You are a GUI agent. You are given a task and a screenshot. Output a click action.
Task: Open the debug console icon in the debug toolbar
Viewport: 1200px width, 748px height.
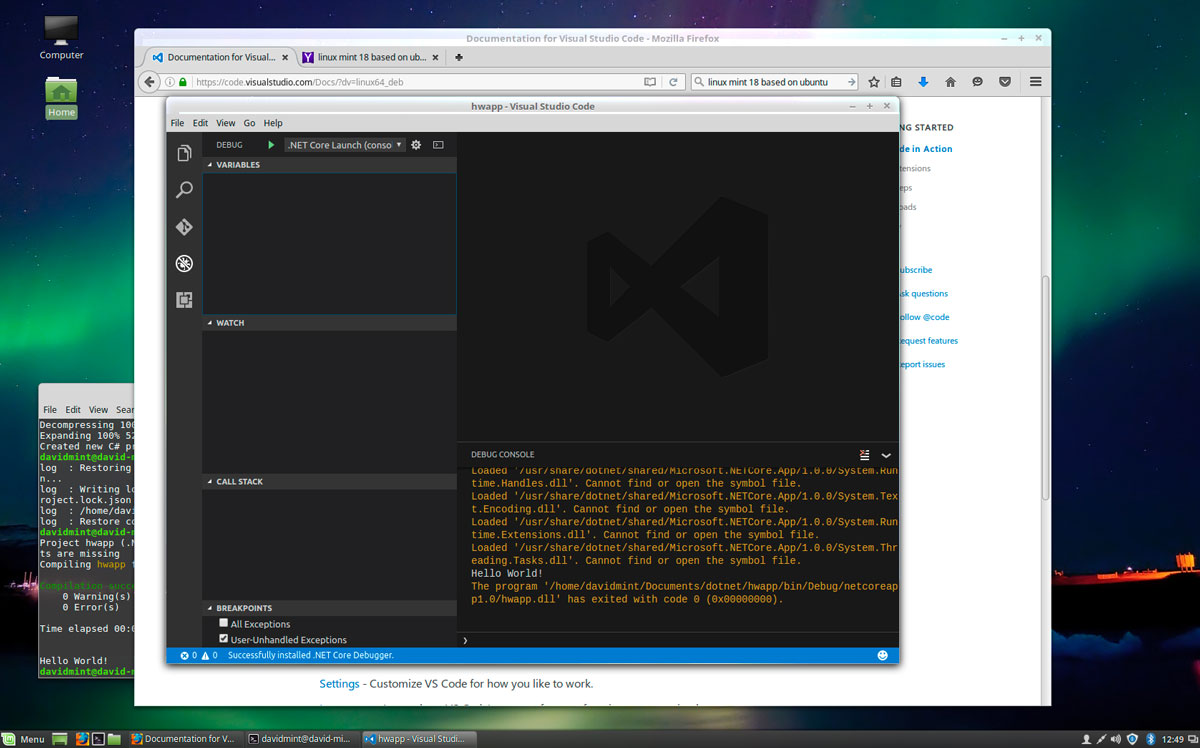[438, 145]
